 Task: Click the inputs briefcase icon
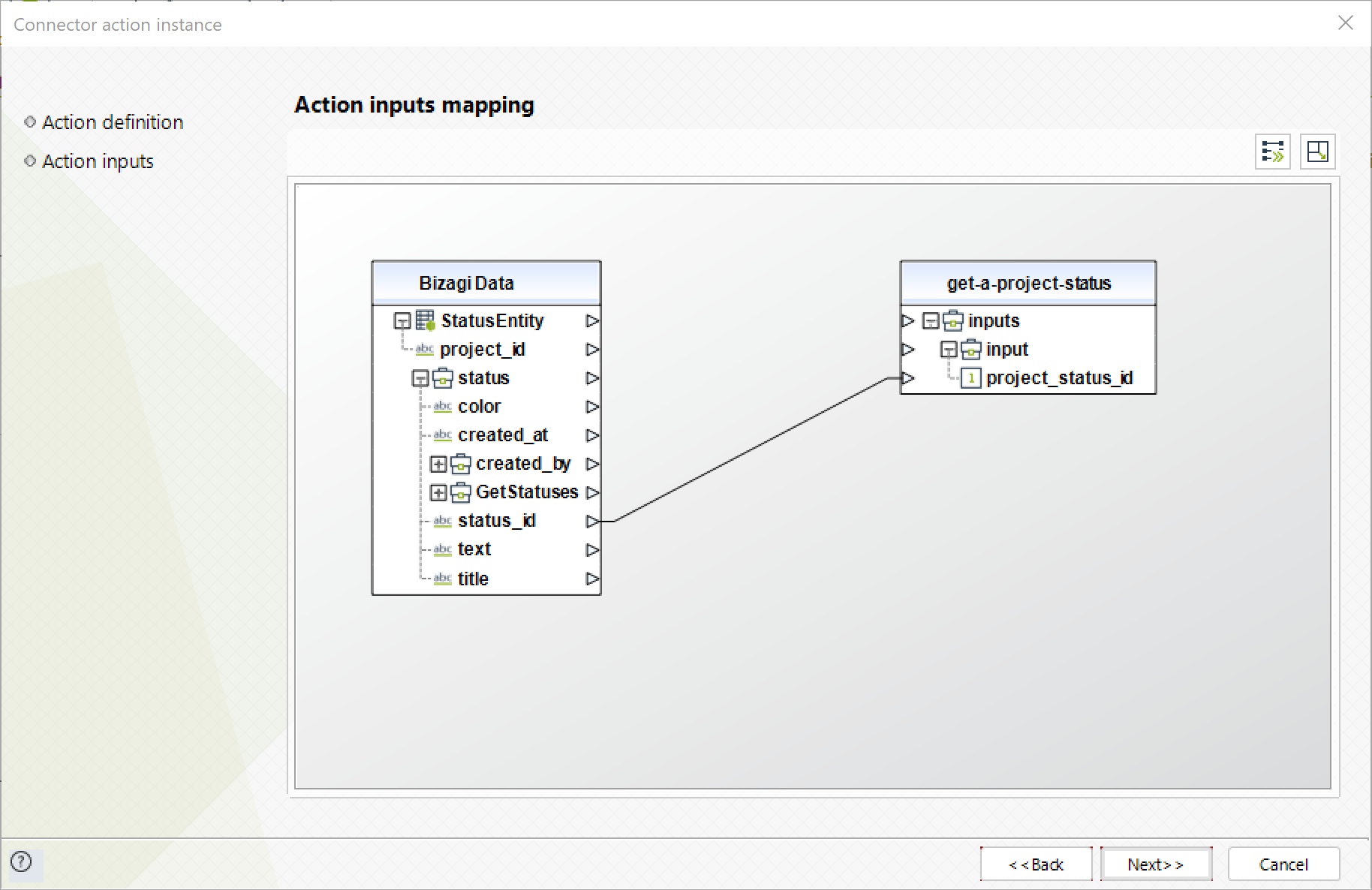pyautogui.click(x=953, y=321)
